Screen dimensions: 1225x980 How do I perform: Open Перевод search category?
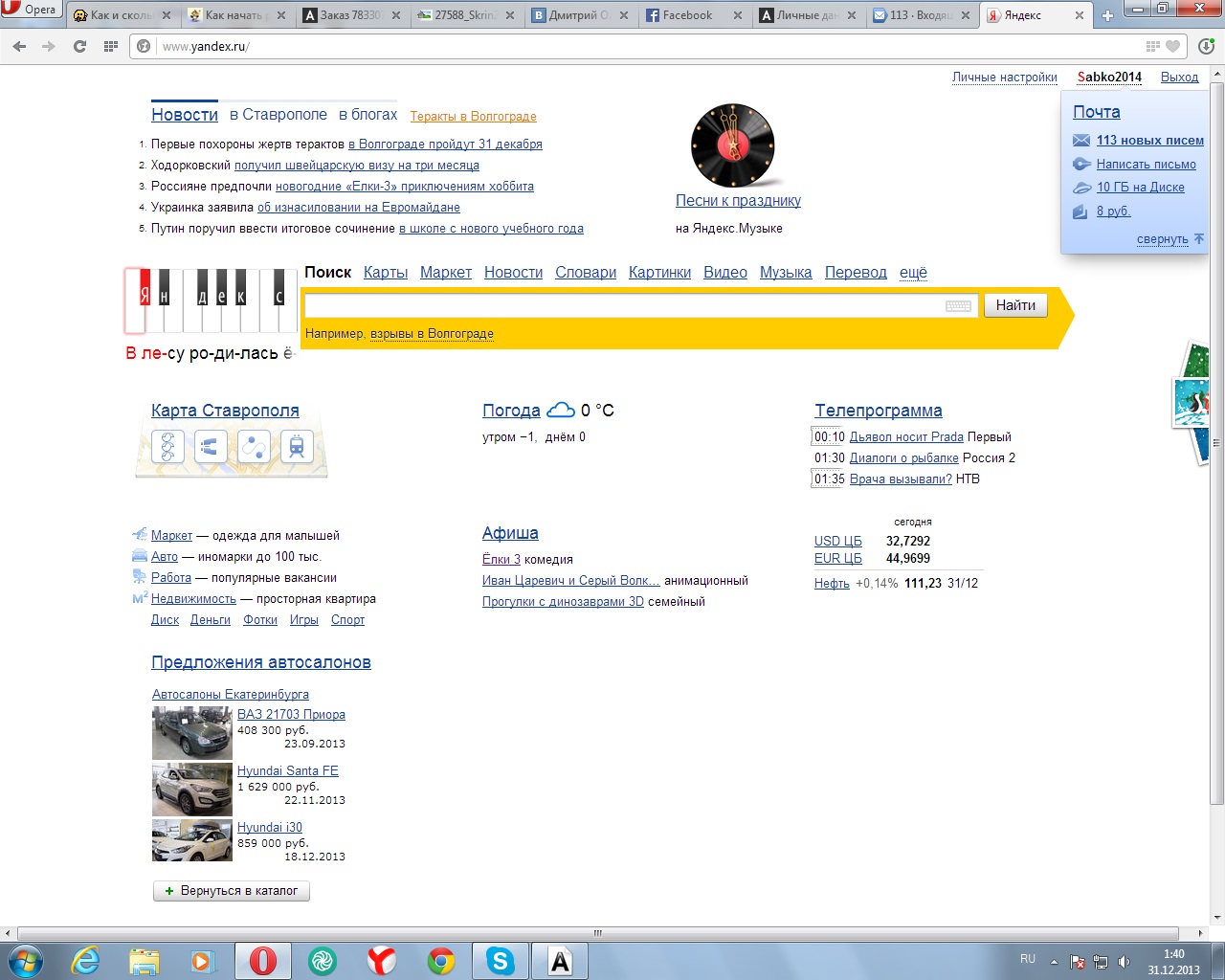tap(856, 273)
